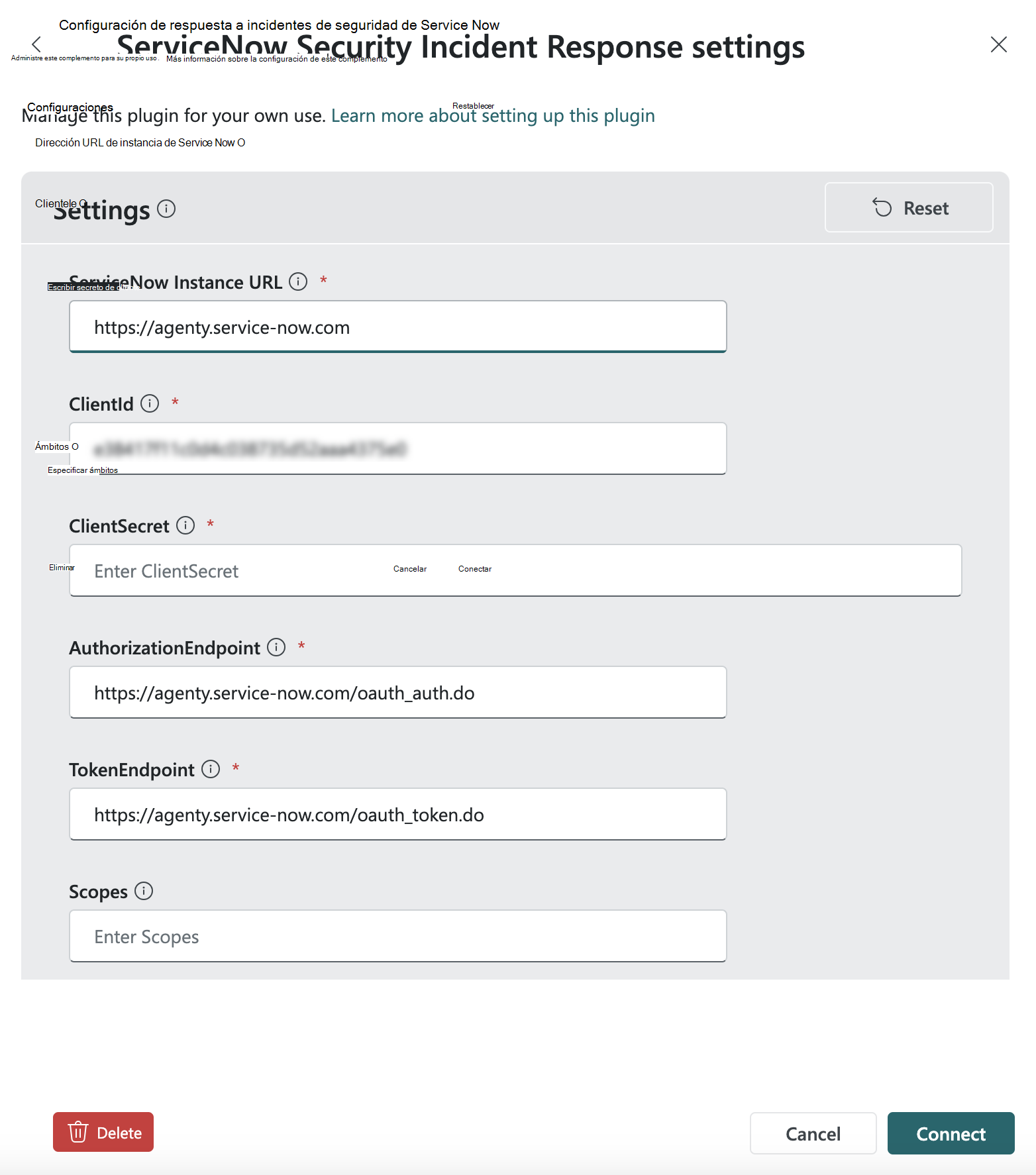Show help for the ClientSecret field
1036x1175 pixels.
185,525
